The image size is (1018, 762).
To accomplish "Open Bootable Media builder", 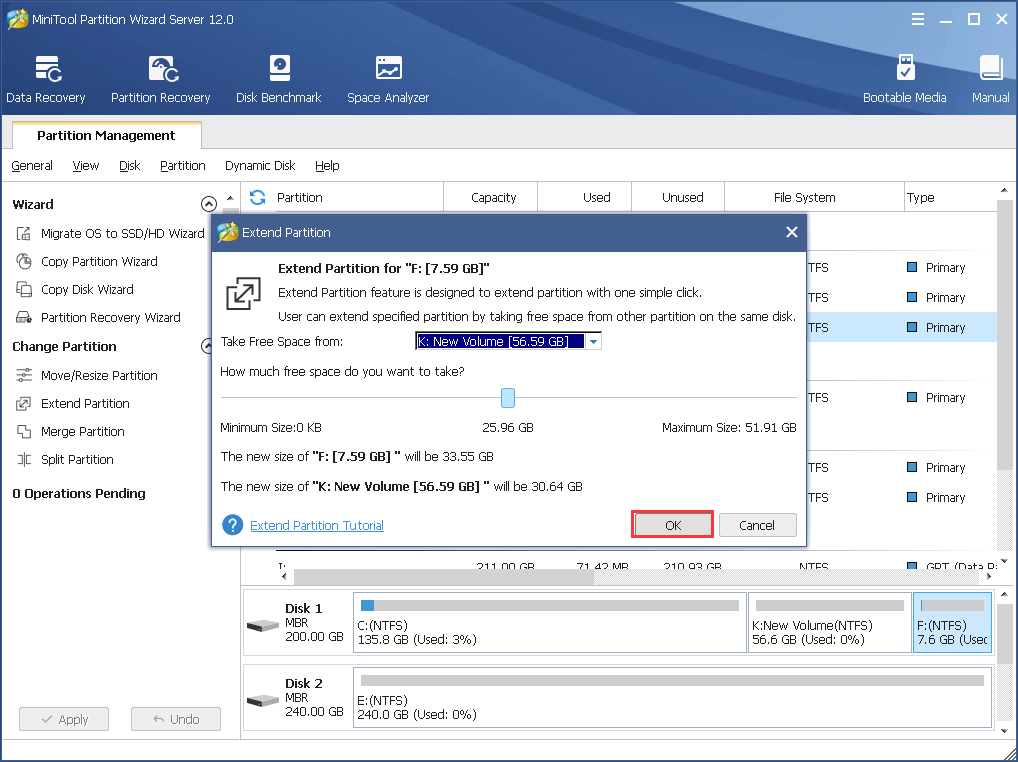I will pos(904,79).
